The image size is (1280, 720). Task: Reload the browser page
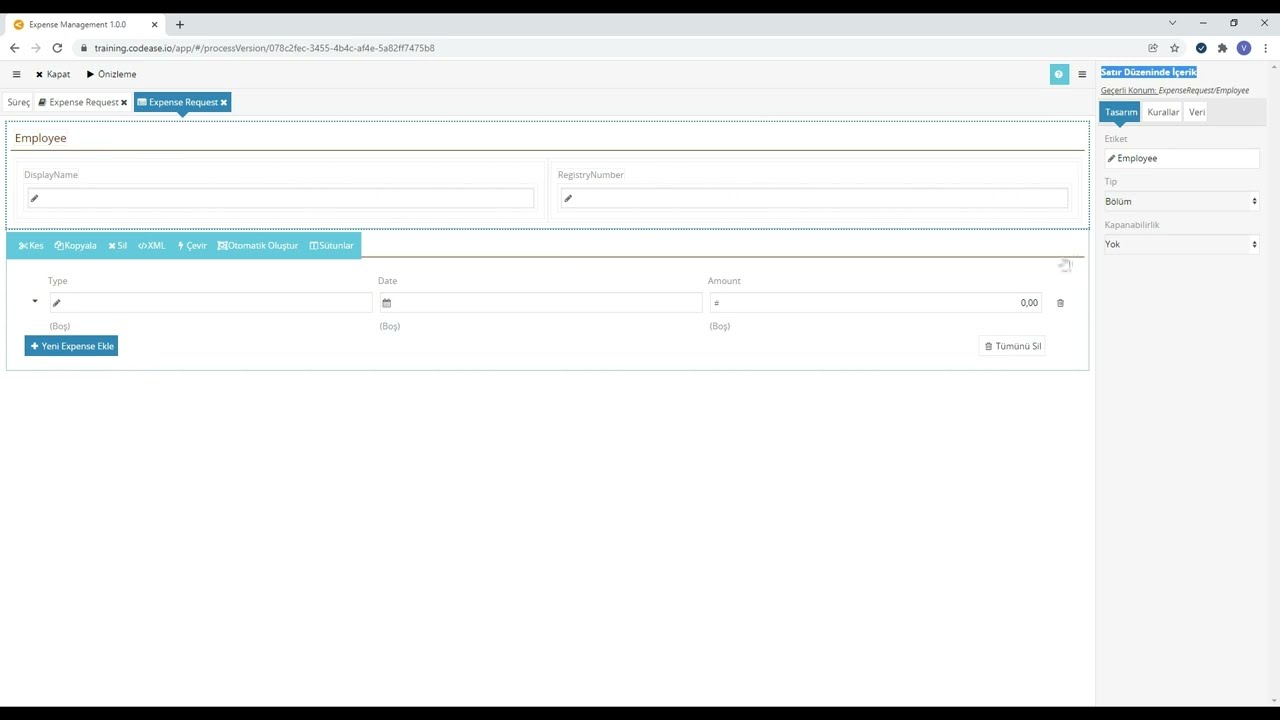57,48
